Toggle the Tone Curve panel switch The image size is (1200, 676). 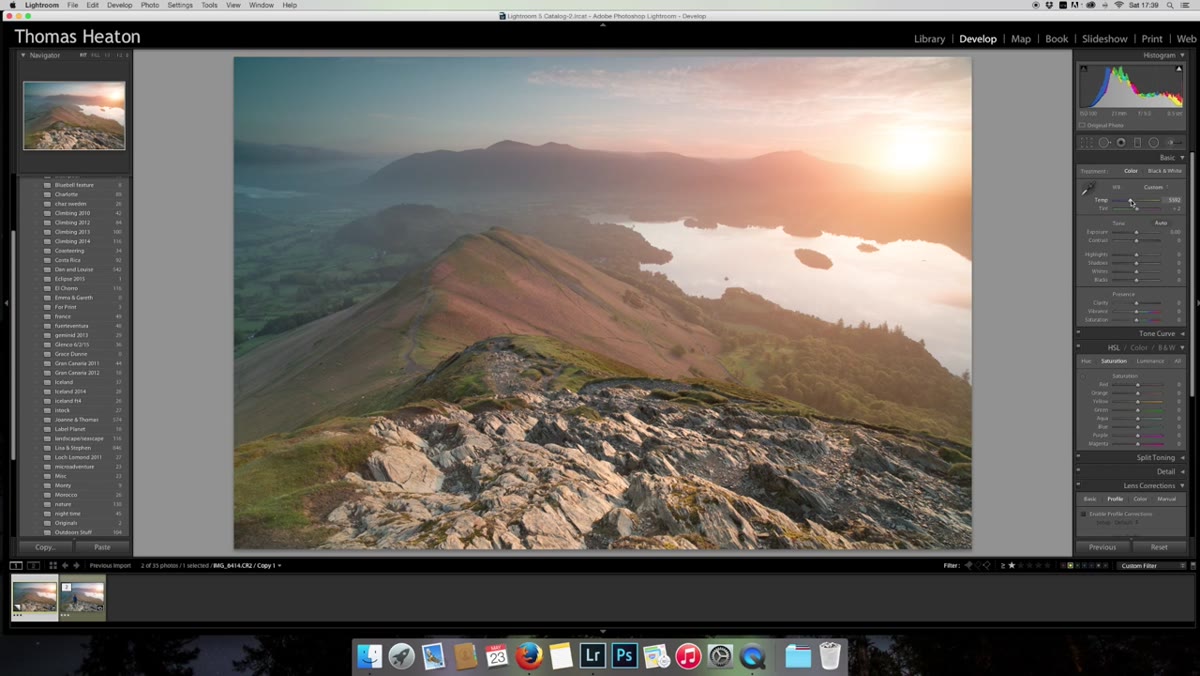tap(1079, 333)
